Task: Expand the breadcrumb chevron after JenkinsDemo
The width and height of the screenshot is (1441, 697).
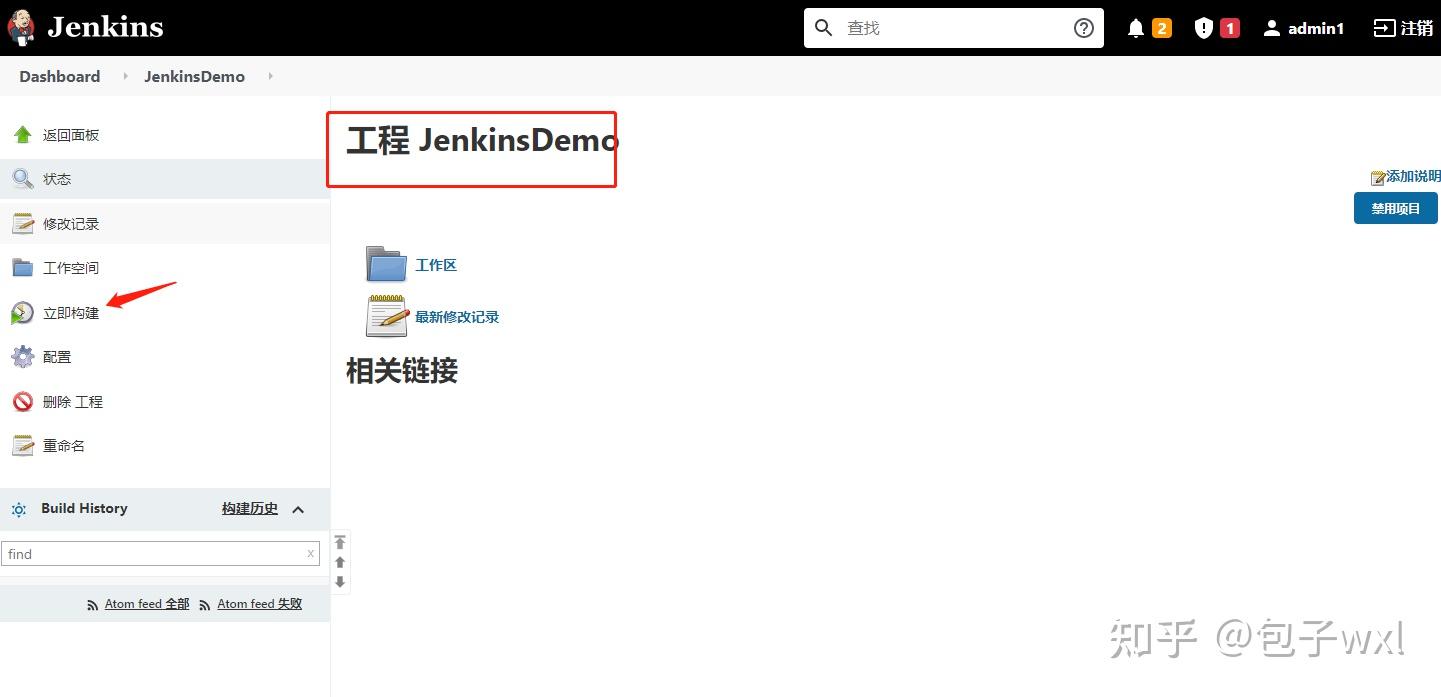Action: [x=269, y=76]
